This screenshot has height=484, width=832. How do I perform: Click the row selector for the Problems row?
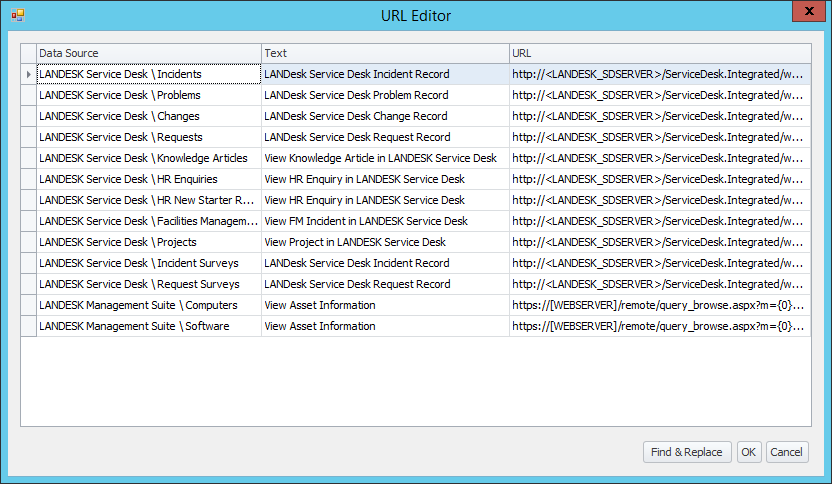point(29,95)
